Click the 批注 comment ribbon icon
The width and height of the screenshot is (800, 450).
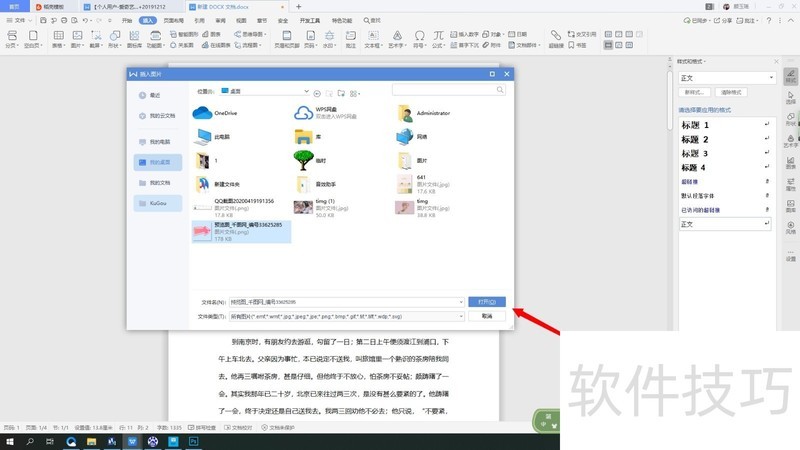[351, 39]
